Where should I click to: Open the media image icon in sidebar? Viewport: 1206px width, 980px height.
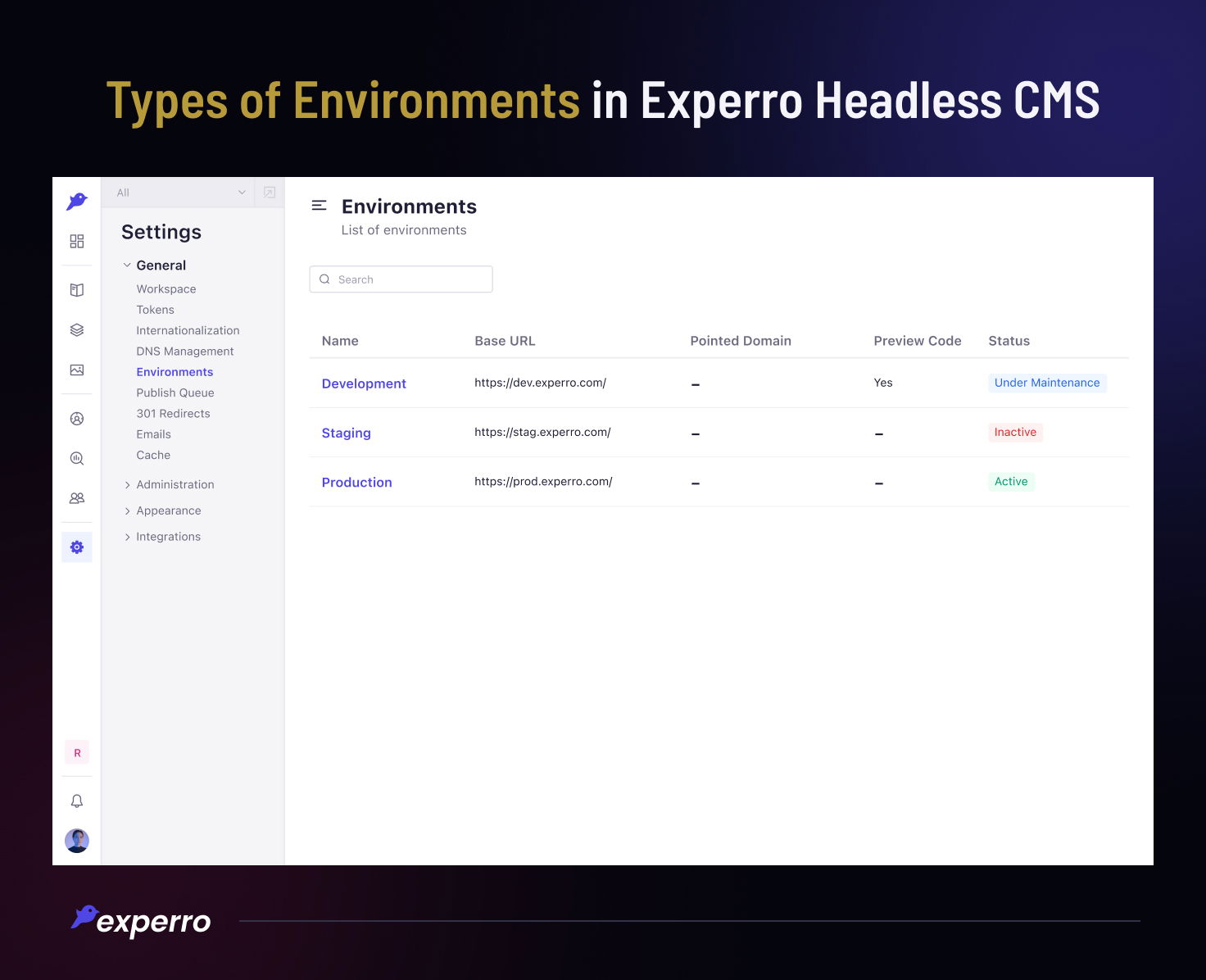[77, 370]
